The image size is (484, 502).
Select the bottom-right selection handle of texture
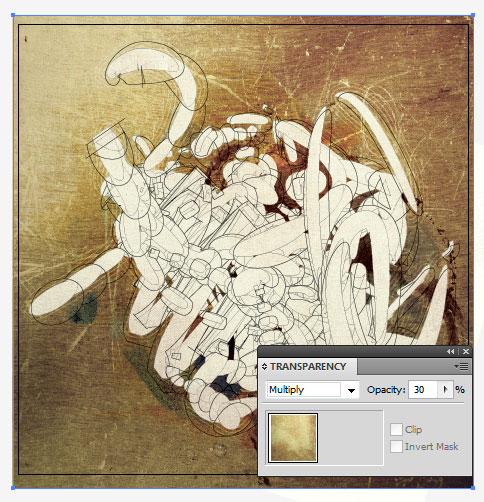(473, 488)
